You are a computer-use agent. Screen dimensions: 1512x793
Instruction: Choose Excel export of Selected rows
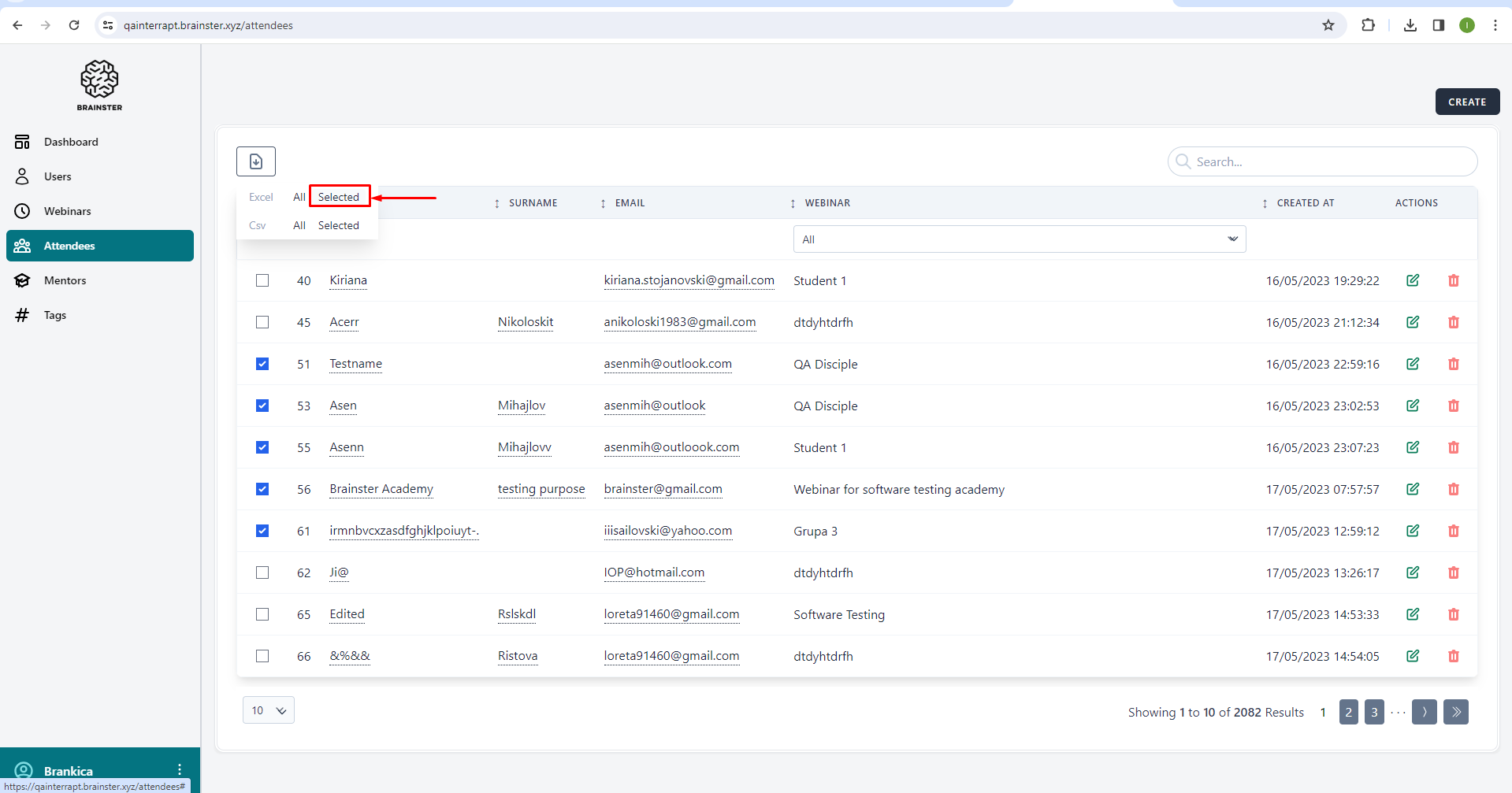[339, 197]
